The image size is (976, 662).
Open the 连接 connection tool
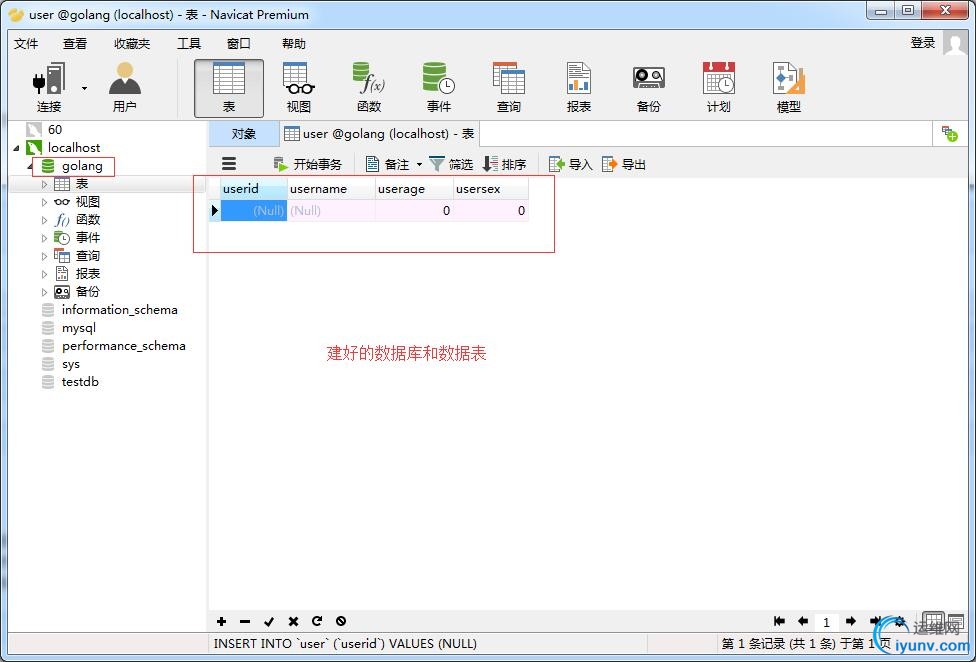pos(49,88)
